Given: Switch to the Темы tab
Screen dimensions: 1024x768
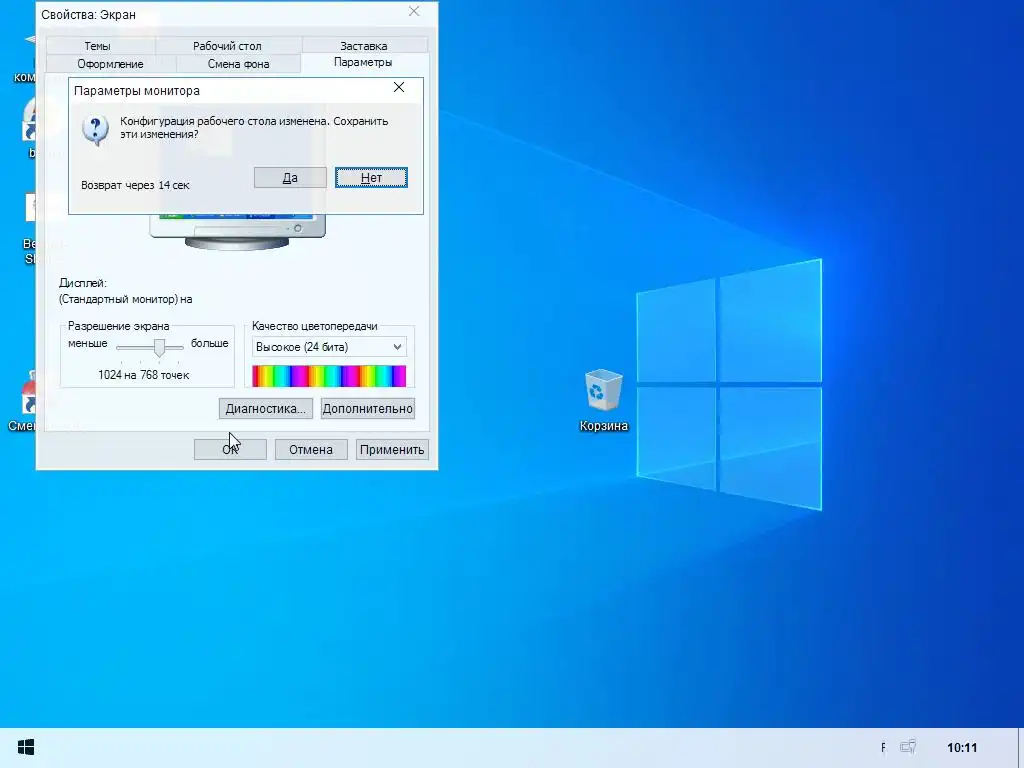Looking at the screenshot, I should click(97, 46).
